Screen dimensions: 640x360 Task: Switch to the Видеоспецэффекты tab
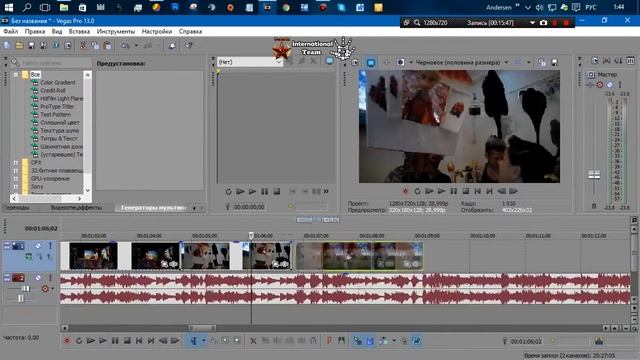click(76, 208)
